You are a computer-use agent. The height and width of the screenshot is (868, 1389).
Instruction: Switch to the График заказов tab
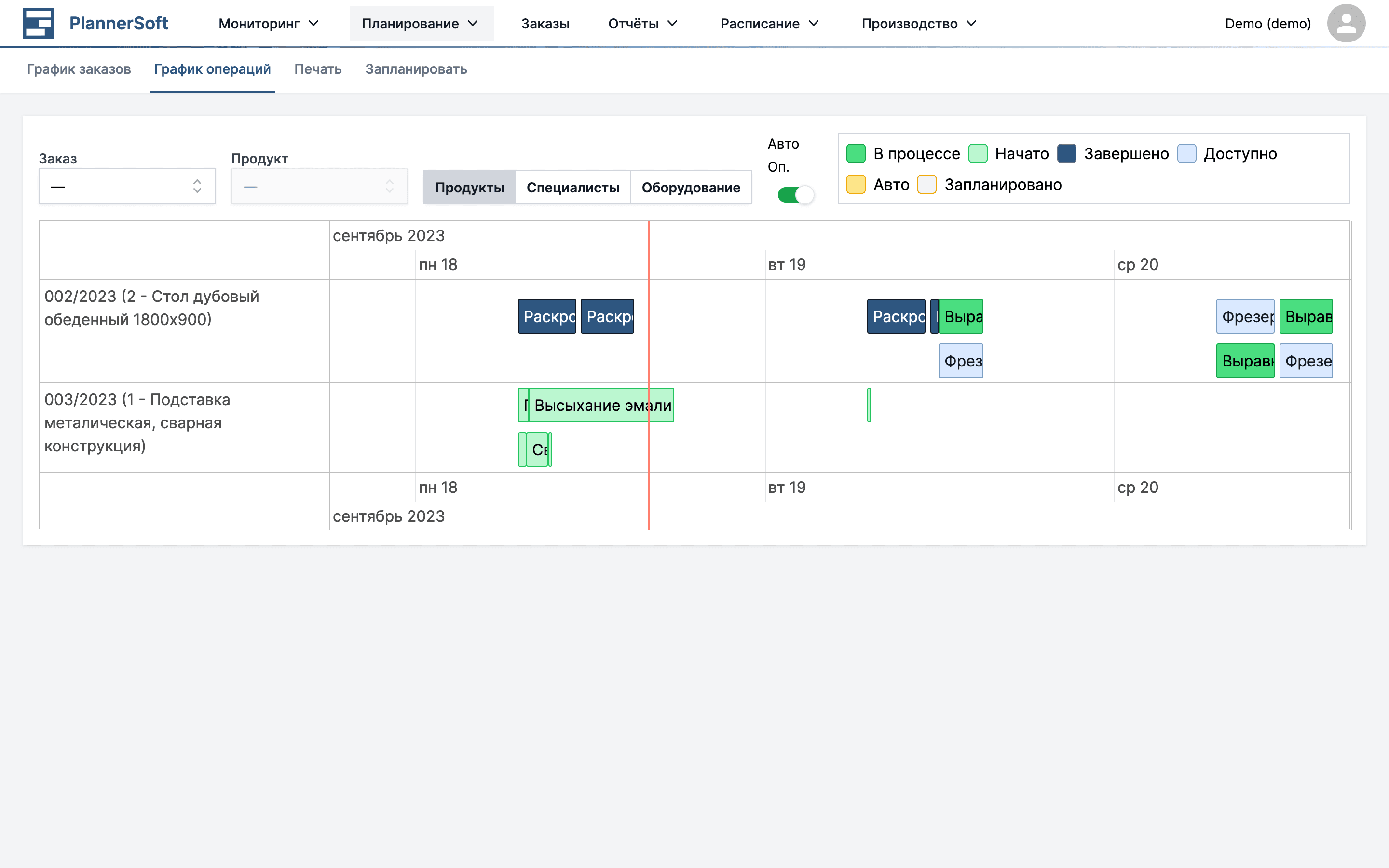pyautogui.click(x=79, y=69)
